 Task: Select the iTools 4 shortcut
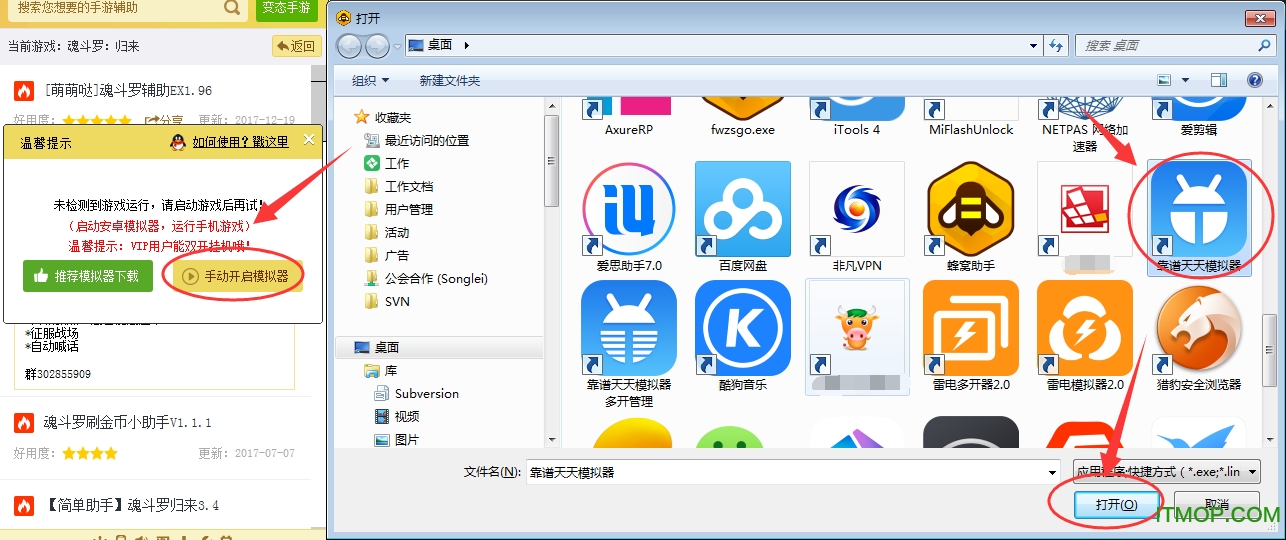(x=857, y=116)
